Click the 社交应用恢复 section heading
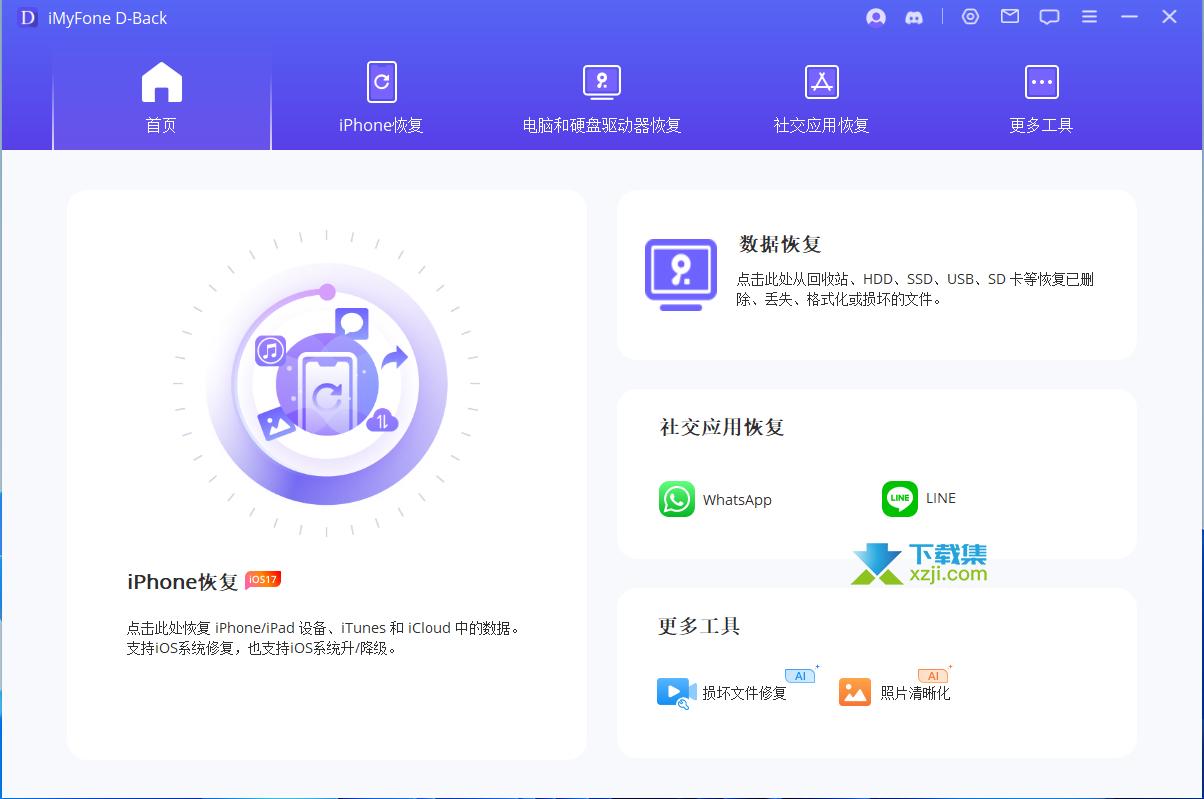 (722, 427)
